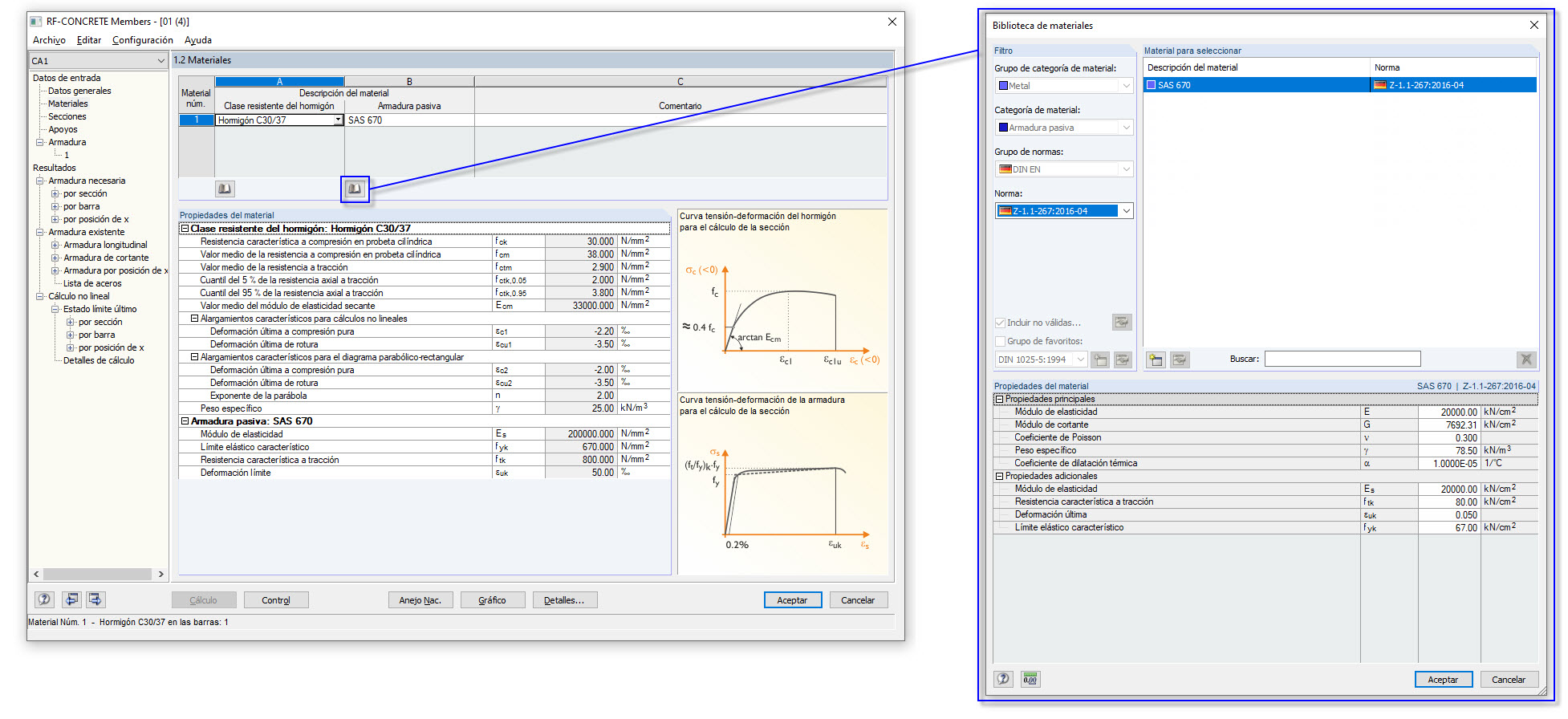Collapse Clase resistente del hormigón section
This screenshot has width=1568, height=719.
(x=185, y=229)
